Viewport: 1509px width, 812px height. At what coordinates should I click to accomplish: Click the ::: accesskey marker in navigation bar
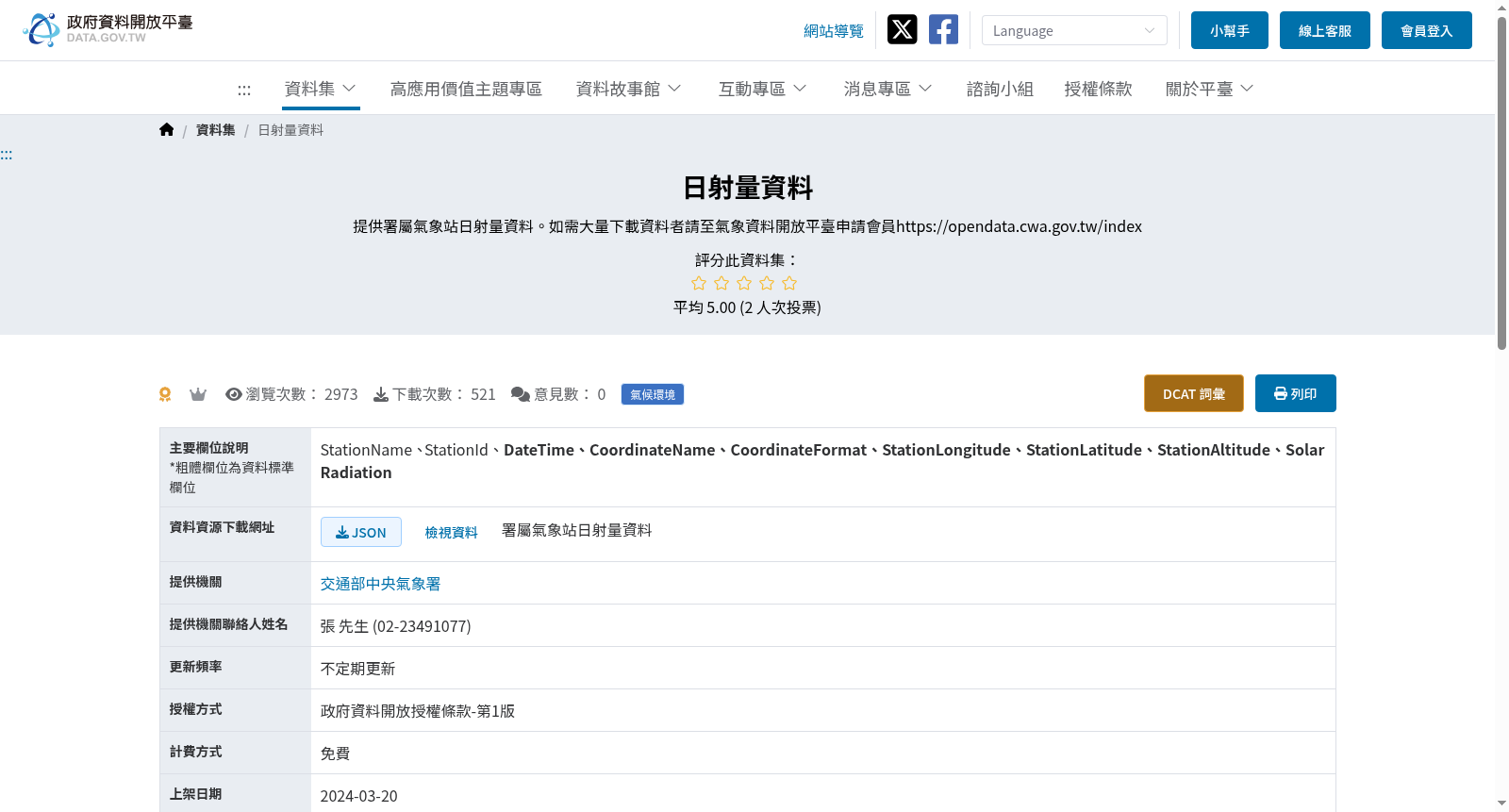click(x=244, y=90)
